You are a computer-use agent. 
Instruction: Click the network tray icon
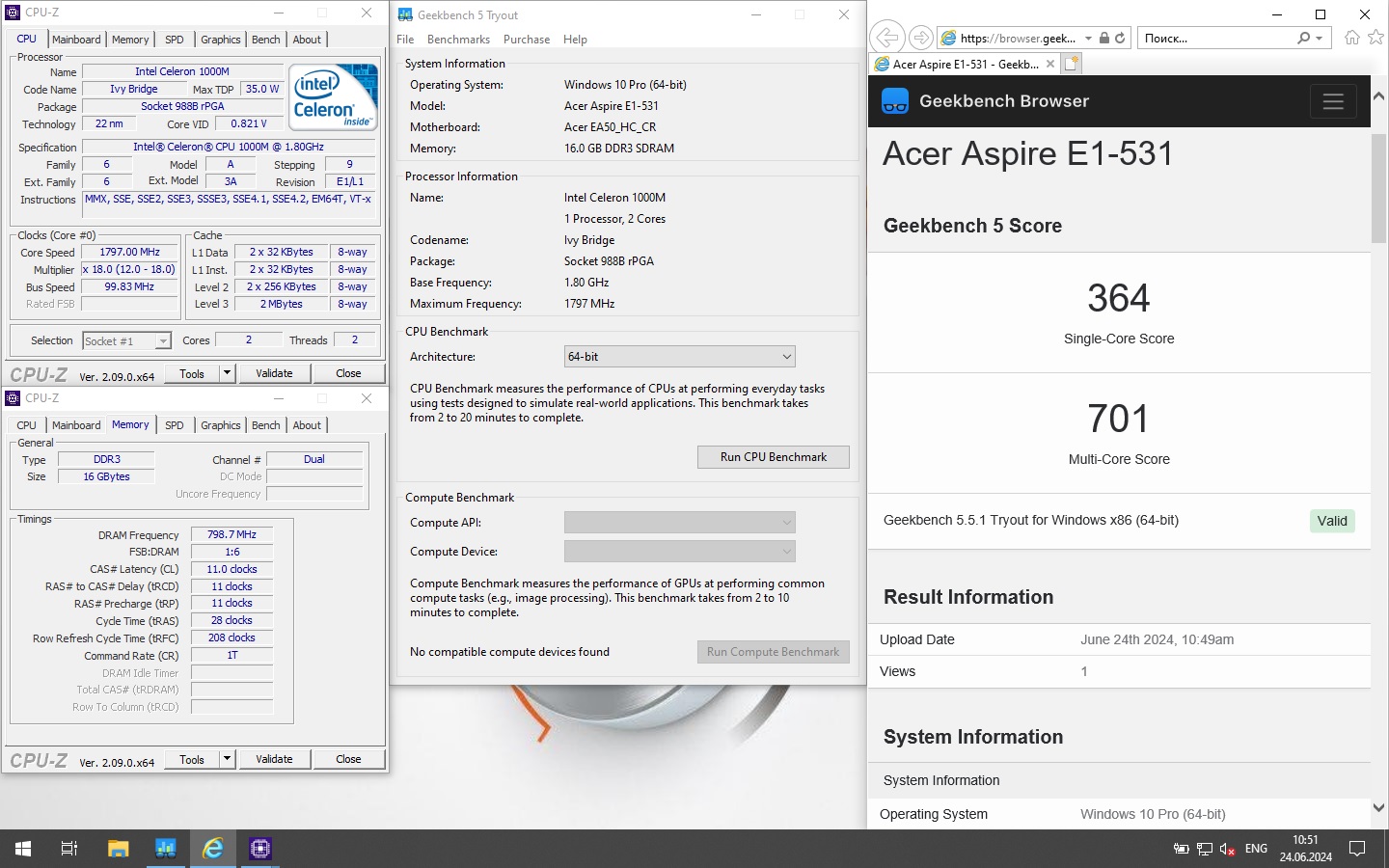click(x=1205, y=849)
